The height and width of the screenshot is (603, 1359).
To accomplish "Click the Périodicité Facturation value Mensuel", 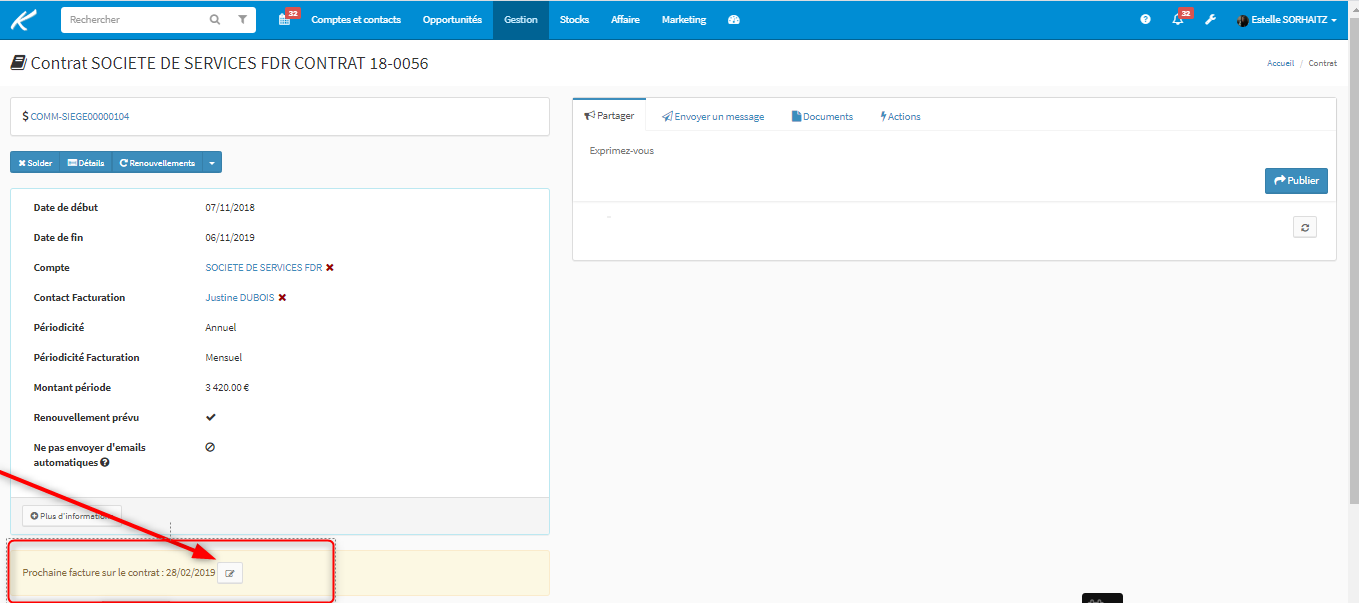I will pyautogui.click(x=224, y=358).
